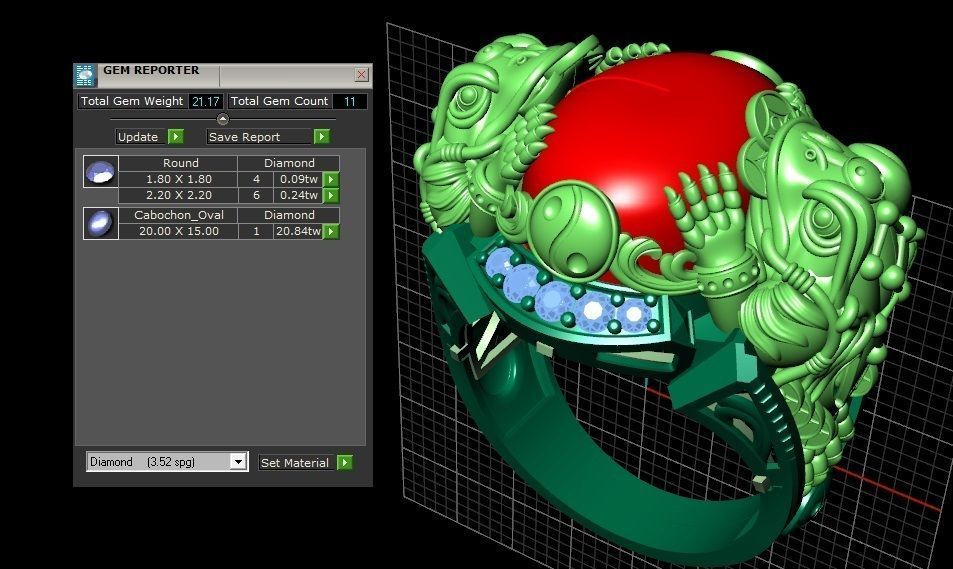
Task: Close the Gem Reporter panel
Action: (x=362, y=74)
